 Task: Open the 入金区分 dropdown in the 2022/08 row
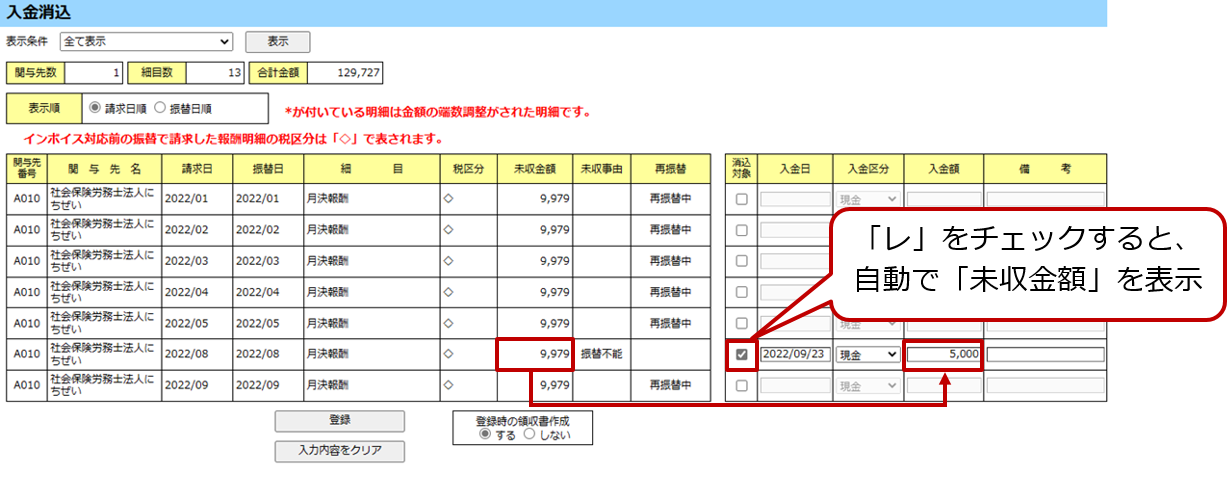point(866,354)
